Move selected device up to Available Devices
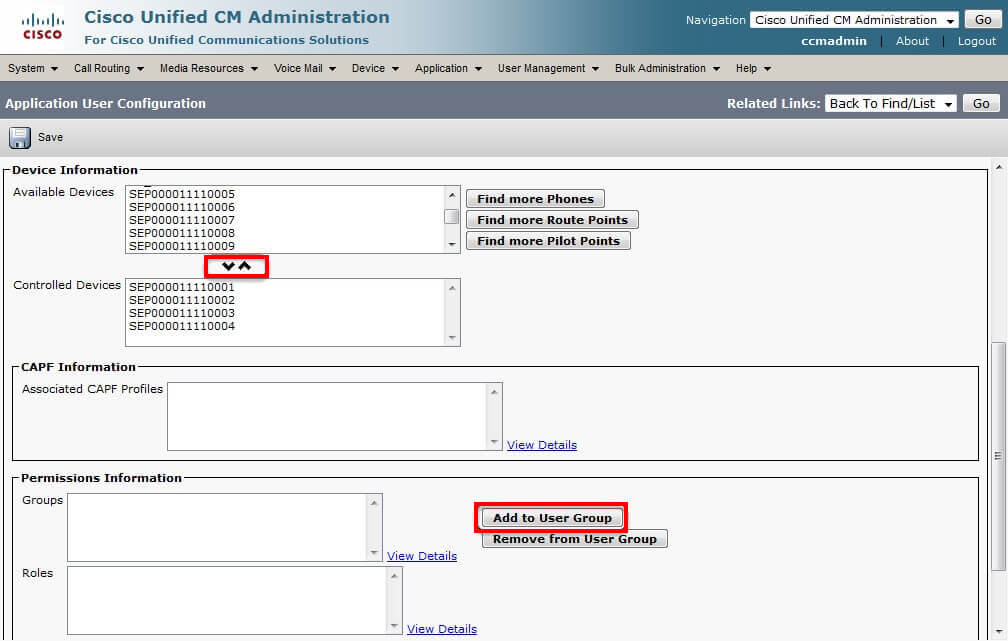Screen dimensions: 1008x641 point(245,266)
